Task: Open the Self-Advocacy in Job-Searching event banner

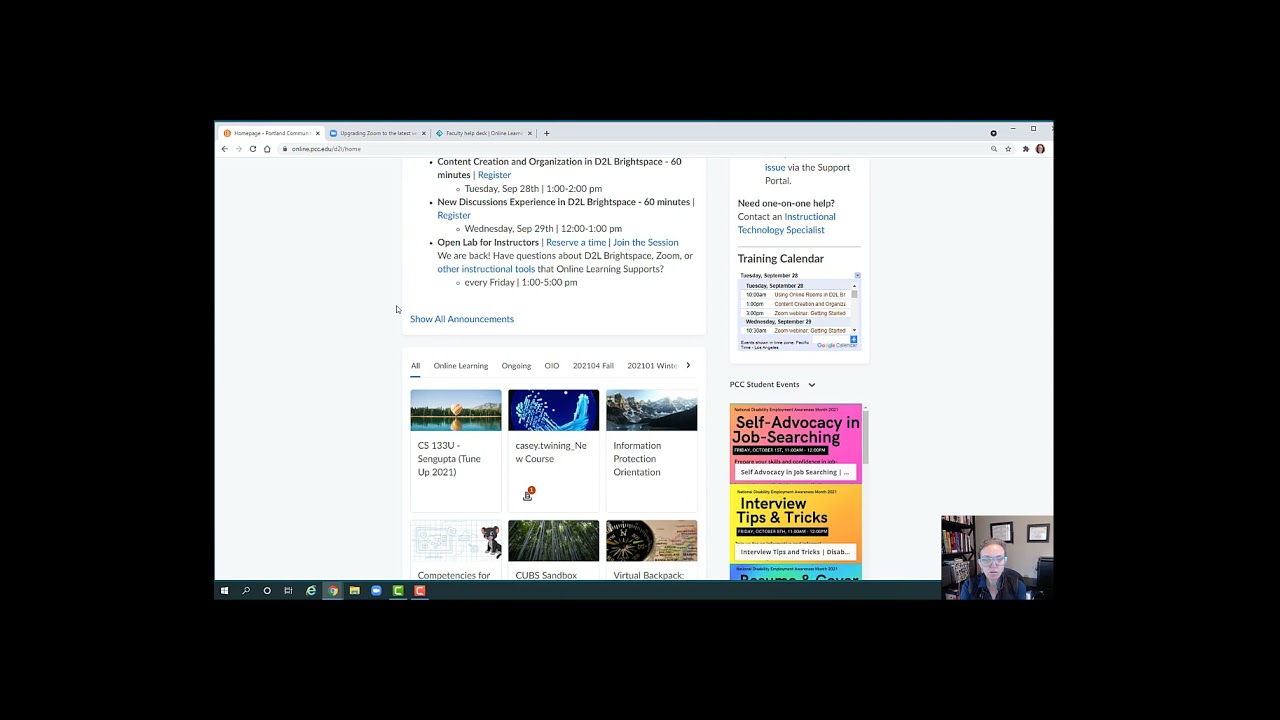Action: [x=796, y=443]
